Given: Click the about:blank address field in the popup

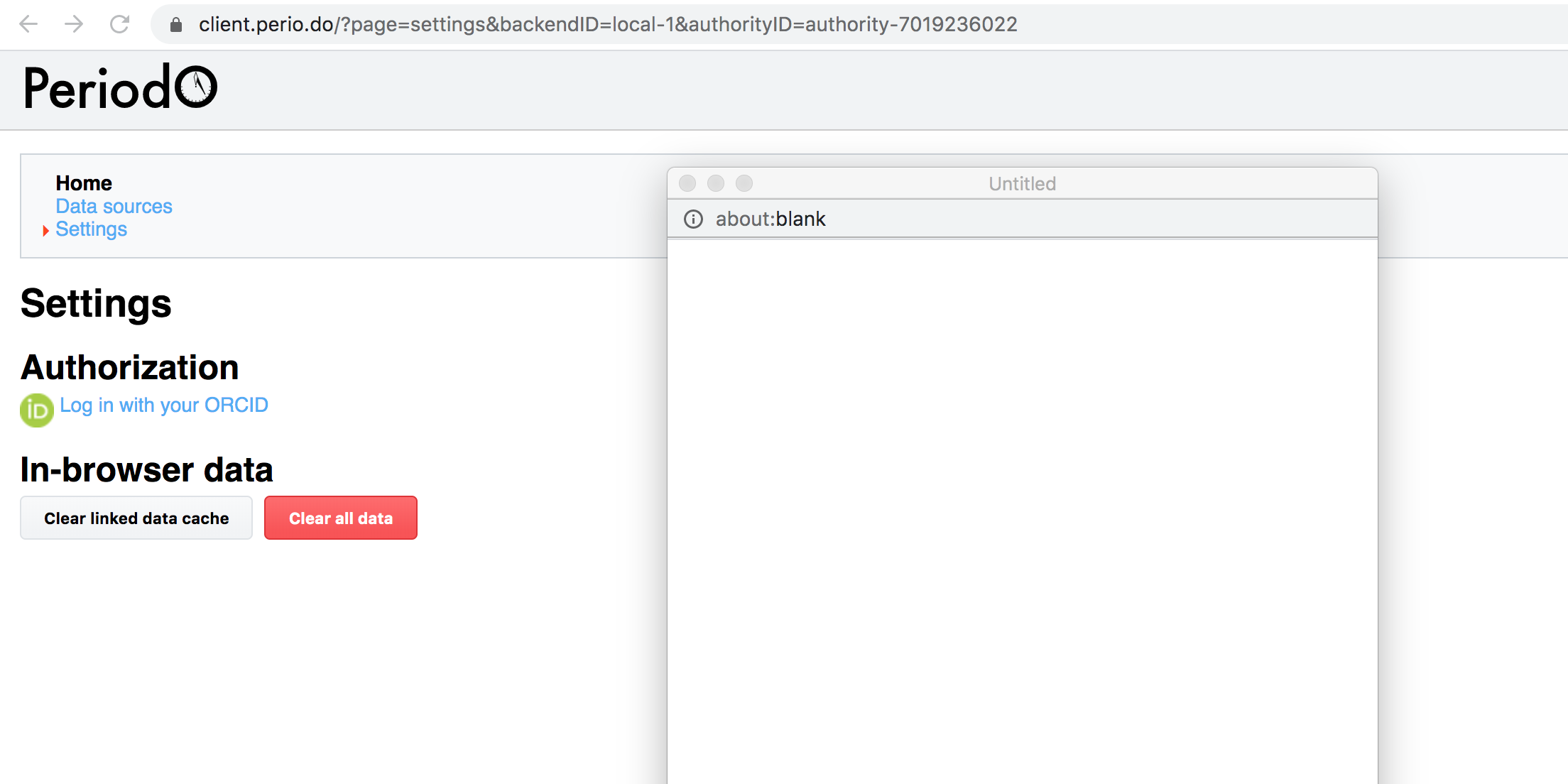Looking at the screenshot, I should point(770,219).
